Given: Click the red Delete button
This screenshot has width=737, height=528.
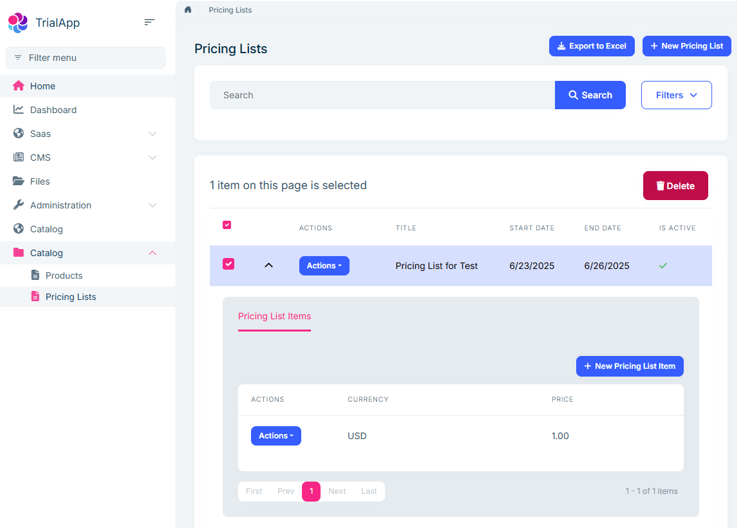Looking at the screenshot, I should coord(675,186).
